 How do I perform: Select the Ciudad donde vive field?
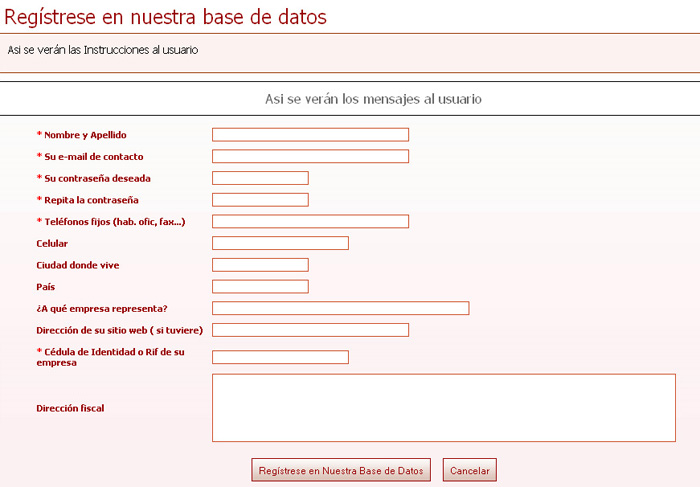260,265
